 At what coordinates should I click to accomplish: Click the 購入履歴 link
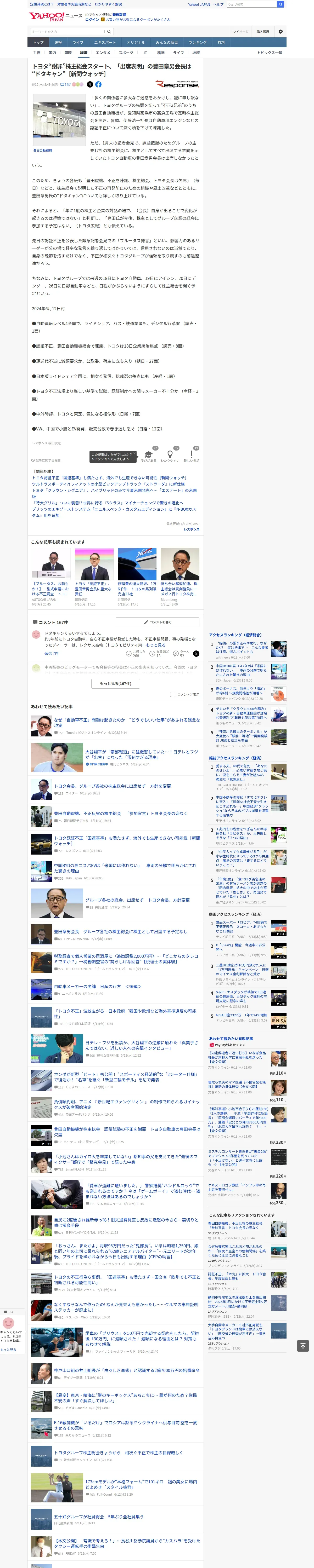(263, 32)
